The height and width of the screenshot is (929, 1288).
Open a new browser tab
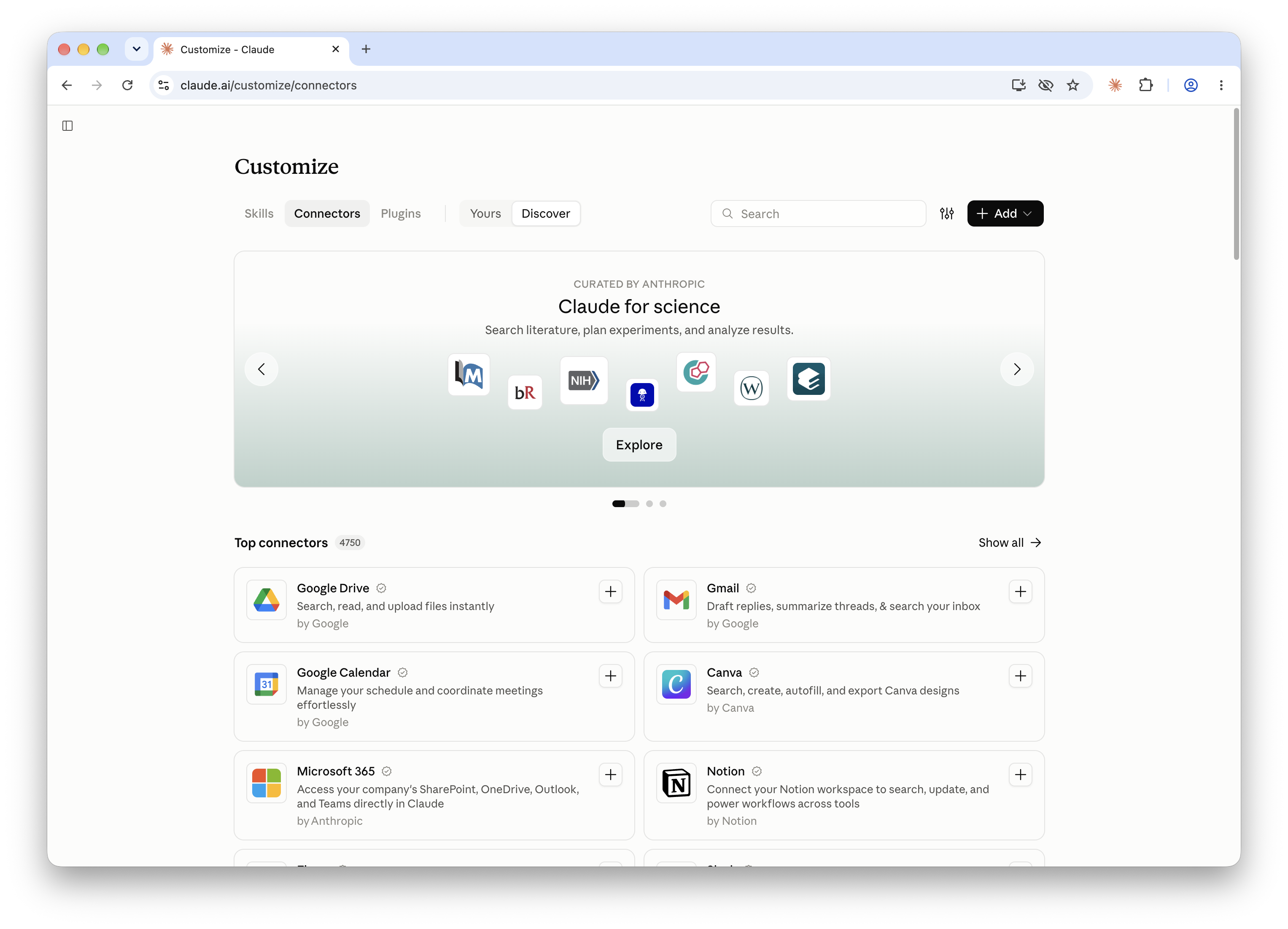point(366,49)
